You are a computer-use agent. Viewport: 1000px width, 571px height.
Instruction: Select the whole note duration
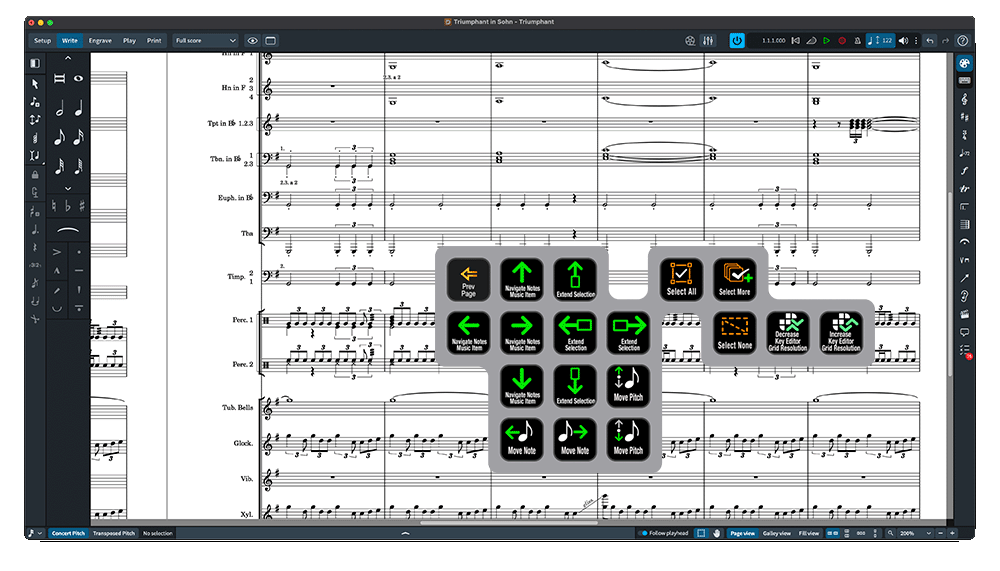78,78
